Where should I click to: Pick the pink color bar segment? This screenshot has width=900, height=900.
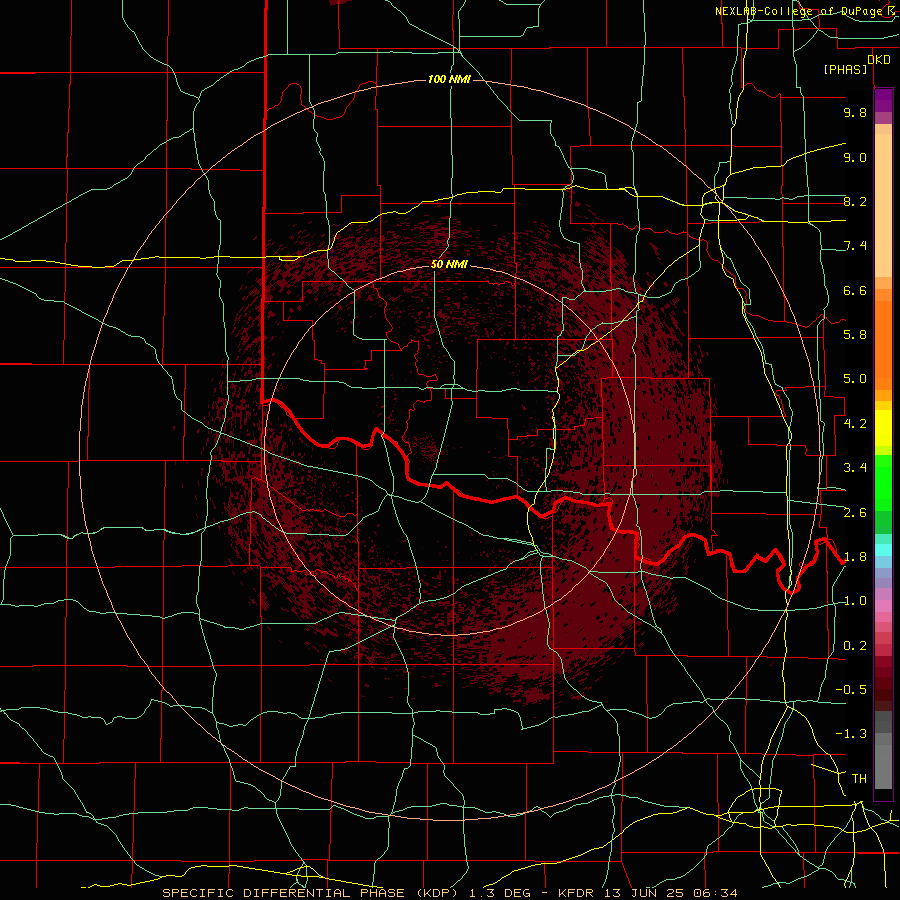pos(883,606)
